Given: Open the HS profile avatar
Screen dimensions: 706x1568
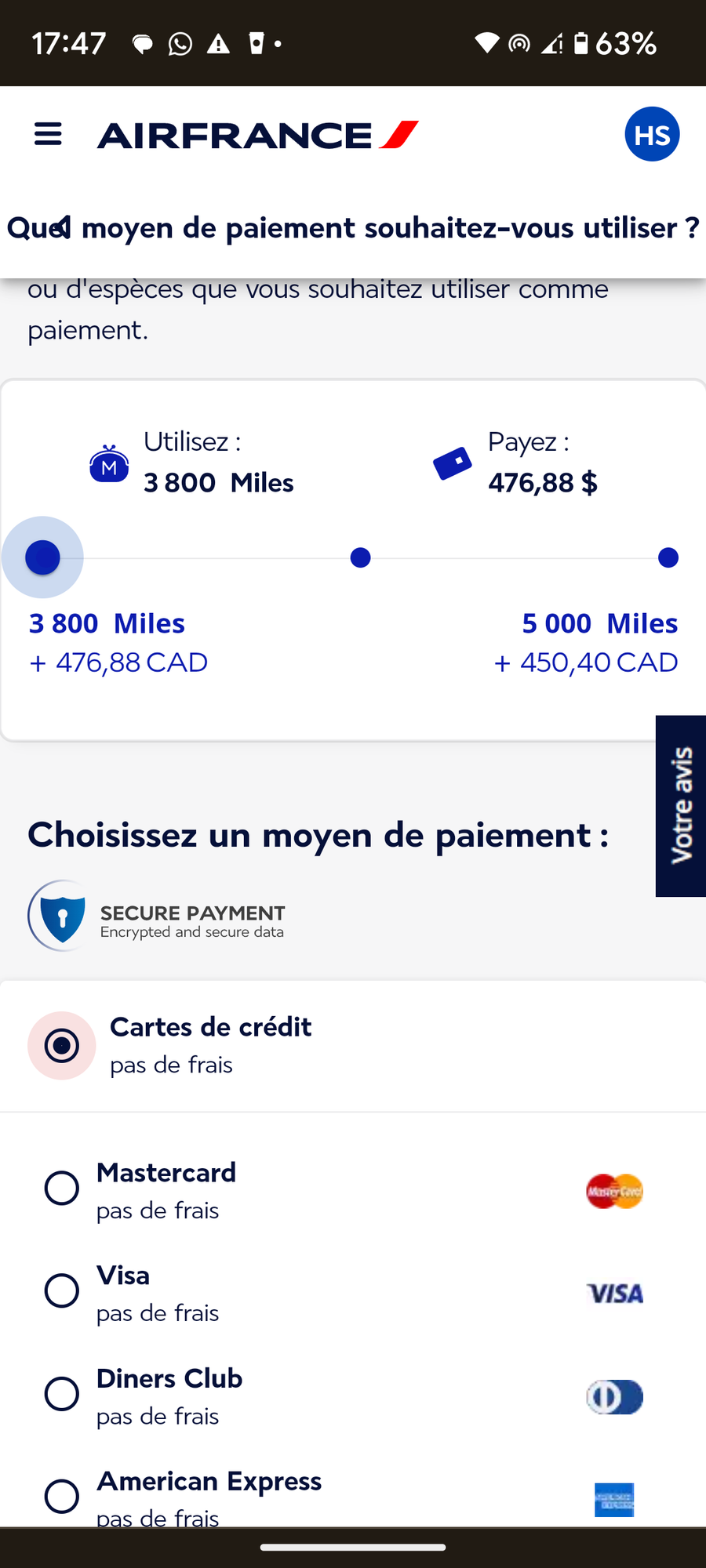Looking at the screenshot, I should (652, 134).
